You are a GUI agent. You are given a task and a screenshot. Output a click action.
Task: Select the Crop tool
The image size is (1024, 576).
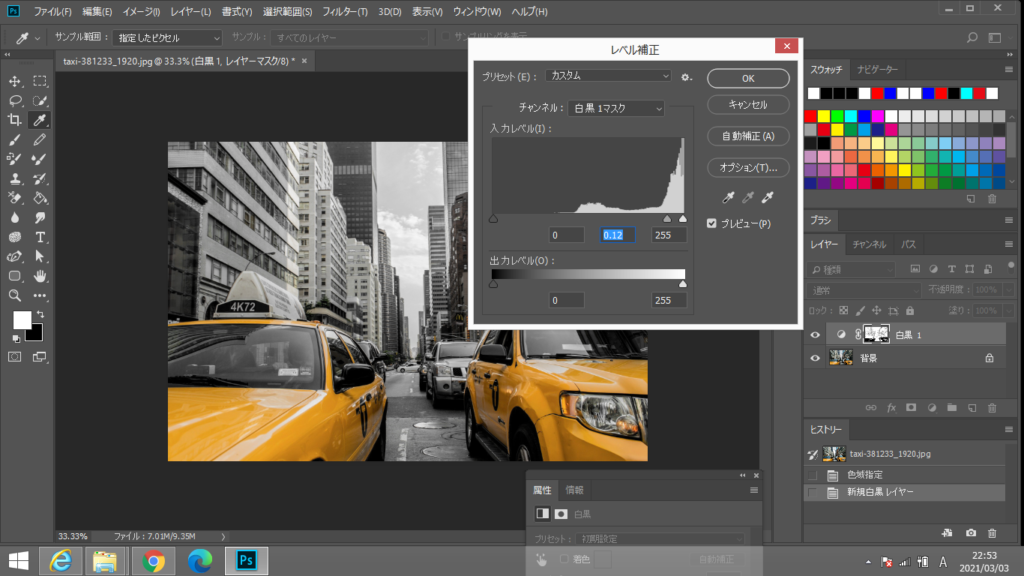click(14, 120)
